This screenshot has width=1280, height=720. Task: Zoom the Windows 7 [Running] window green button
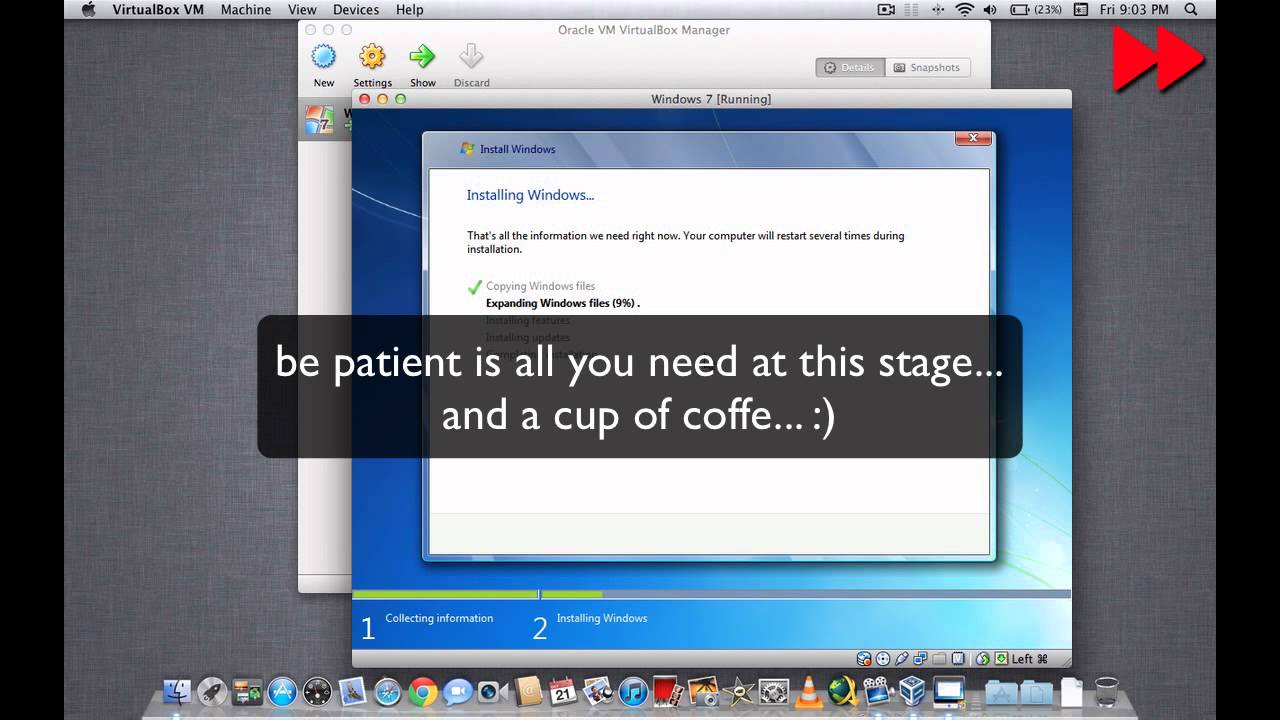click(x=400, y=99)
